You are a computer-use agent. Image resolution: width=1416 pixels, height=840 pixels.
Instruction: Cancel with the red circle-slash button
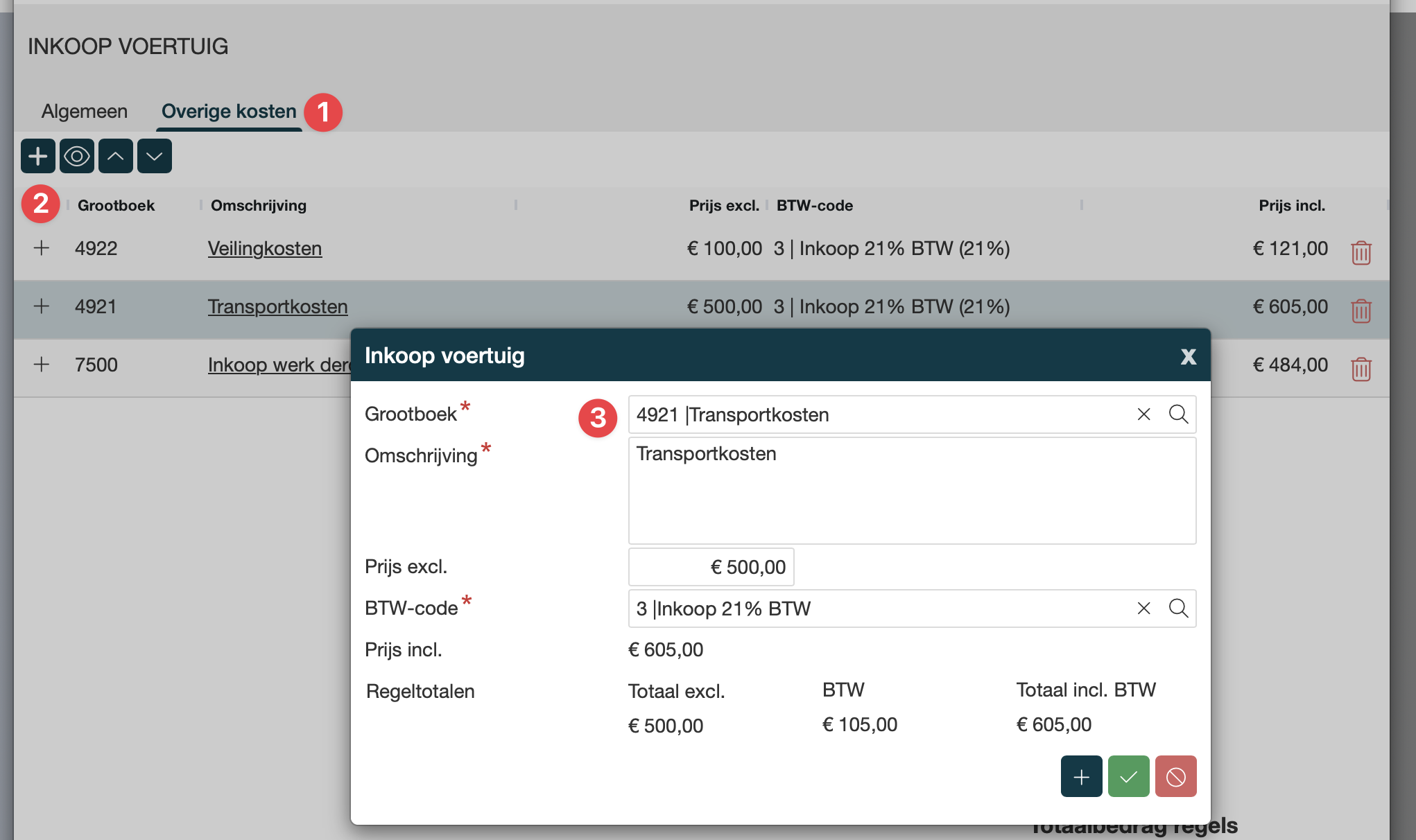click(1175, 777)
